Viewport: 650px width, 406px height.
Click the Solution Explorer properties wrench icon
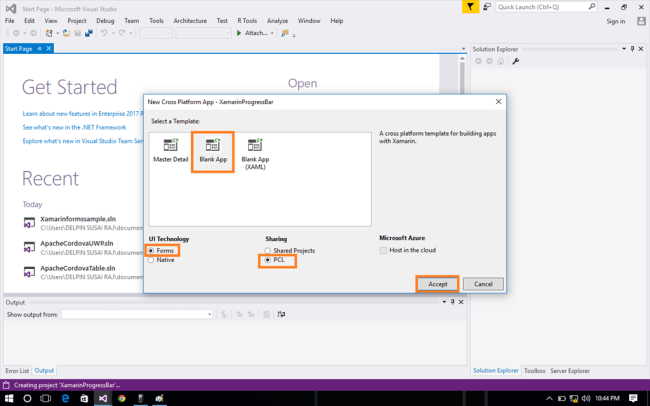click(x=516, y=61)
